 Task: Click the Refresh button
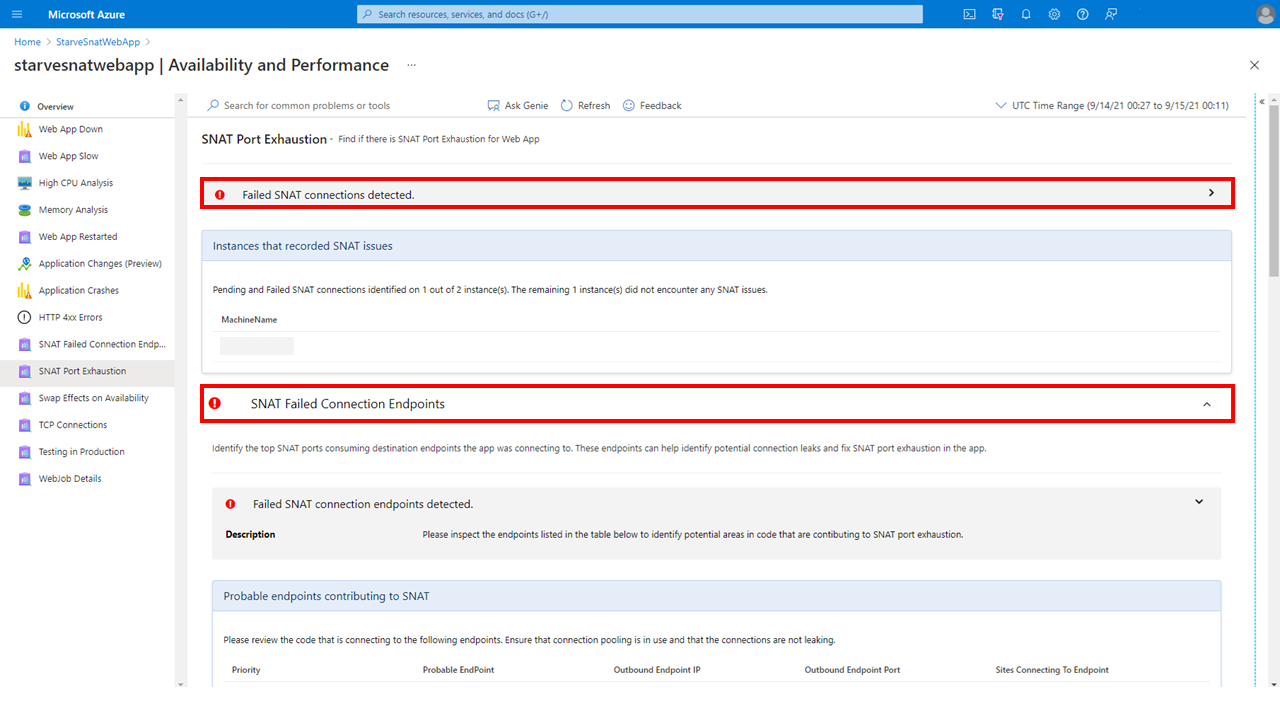pyautogui.click(x=585, y=105)
